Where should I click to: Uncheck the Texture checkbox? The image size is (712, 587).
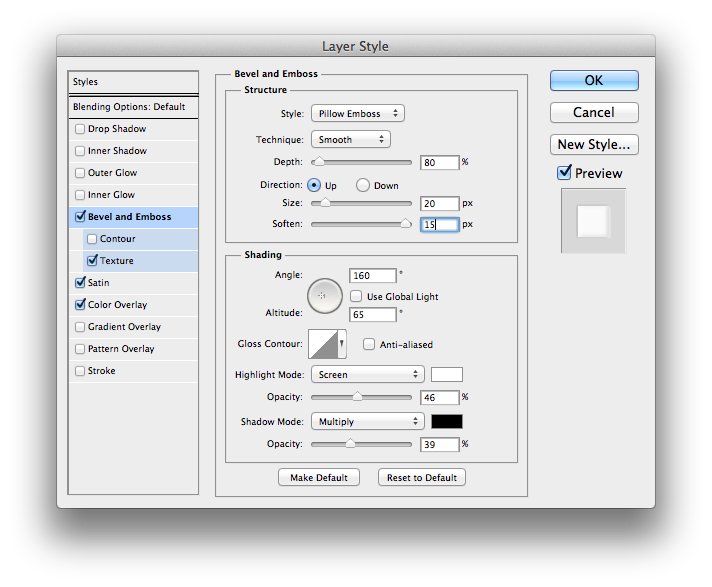pos(92,261)
